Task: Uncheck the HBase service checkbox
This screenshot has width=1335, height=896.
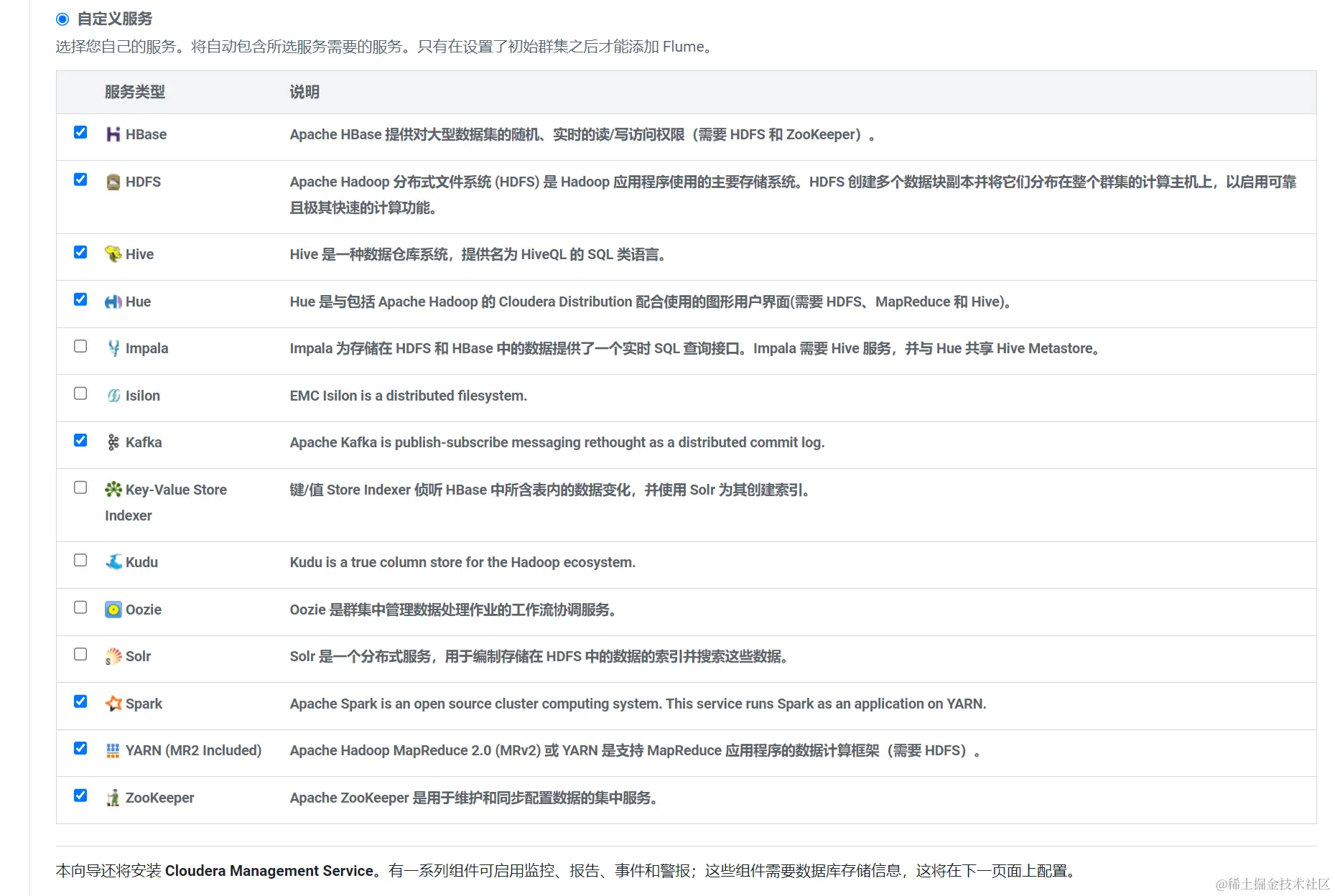Action: coord(80,132)
